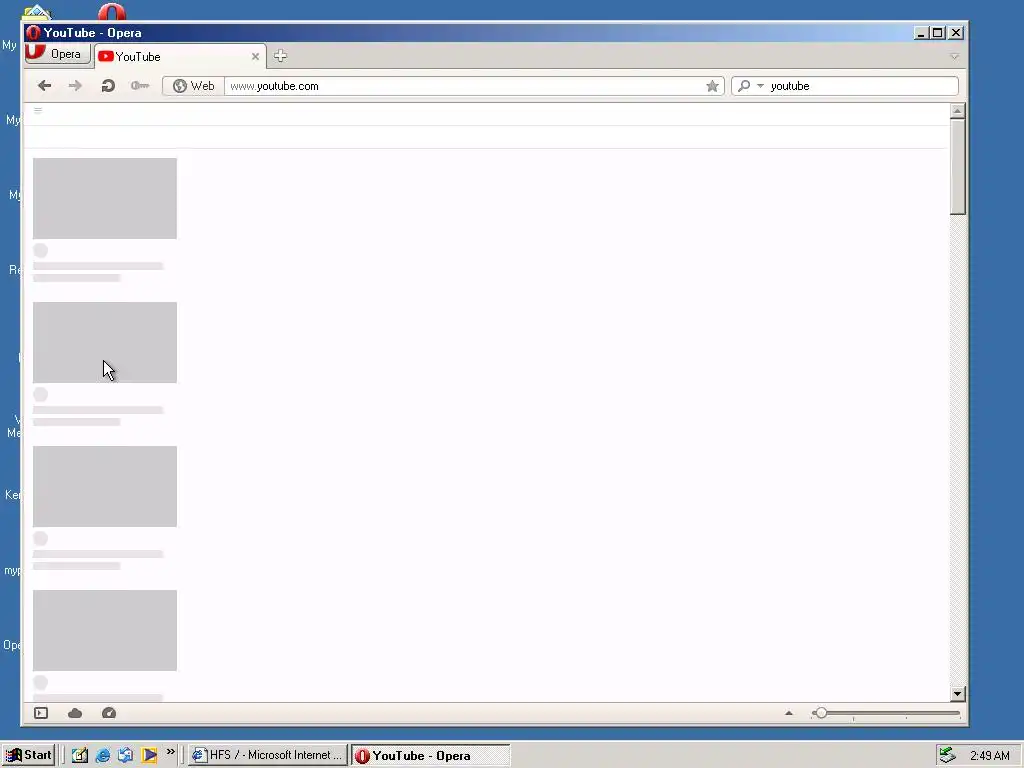Screen dimensions: 1024x768
Task: Launch Internet Explorer from quick launch
Action: click(103, 755)
